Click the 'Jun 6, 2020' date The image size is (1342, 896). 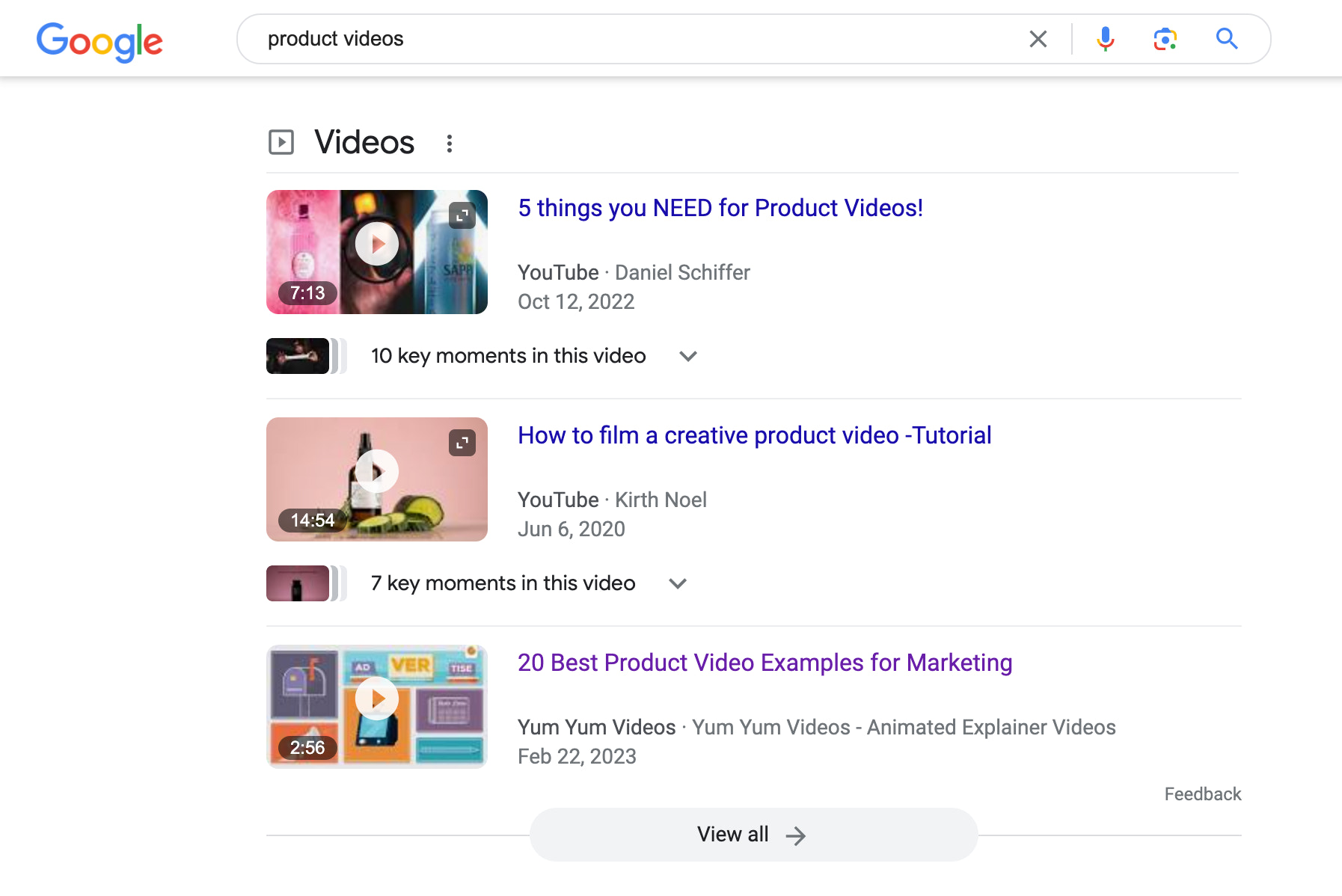tap(572, 529)
